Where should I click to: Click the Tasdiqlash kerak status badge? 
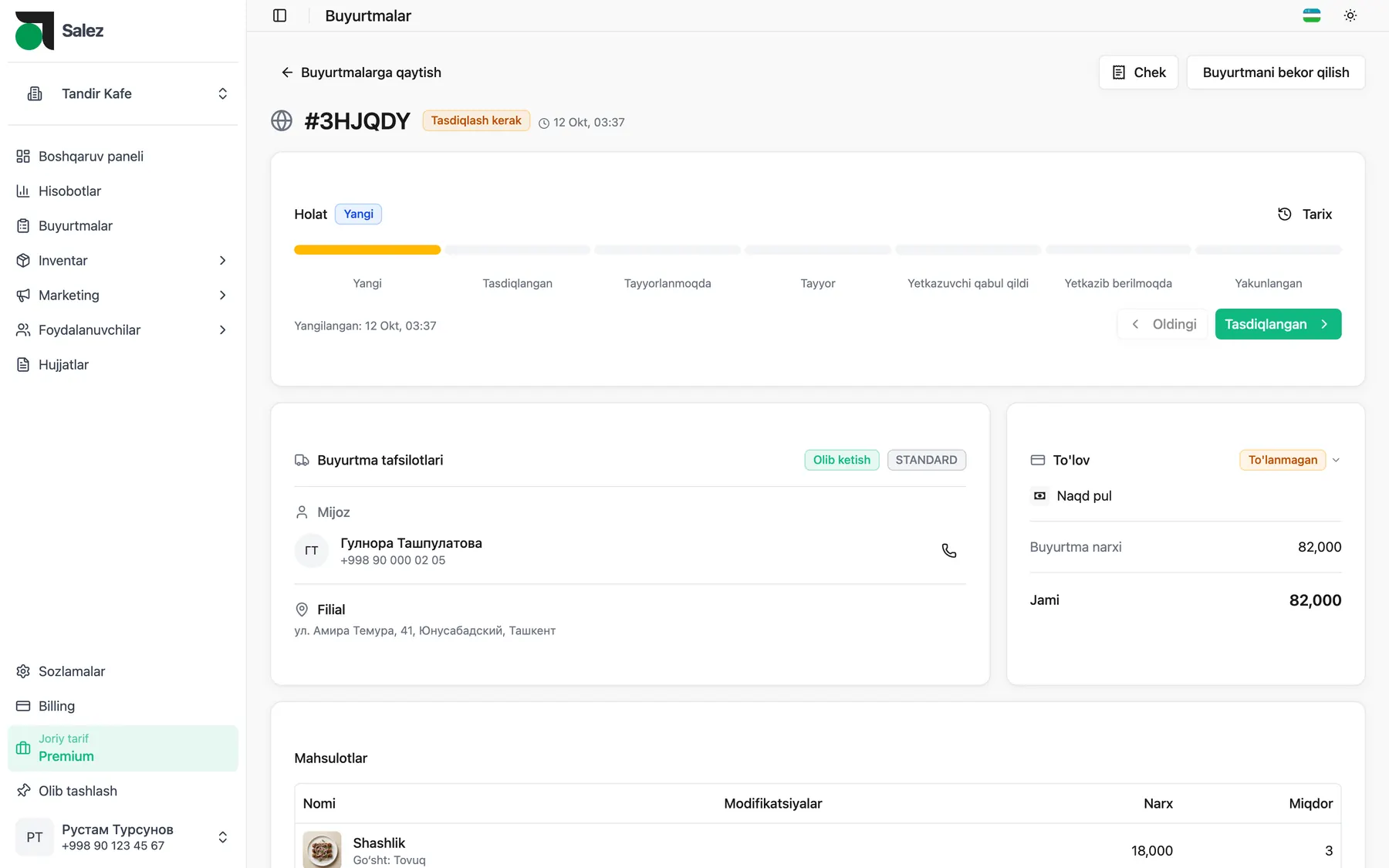point(476,120)
